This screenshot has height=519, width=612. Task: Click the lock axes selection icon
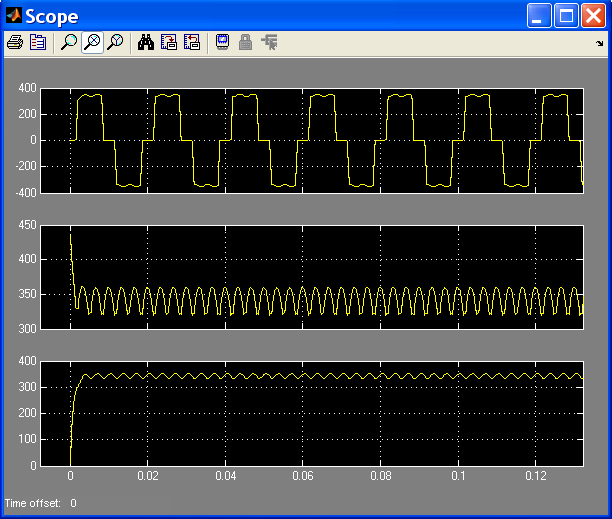[x=246, y=42]
